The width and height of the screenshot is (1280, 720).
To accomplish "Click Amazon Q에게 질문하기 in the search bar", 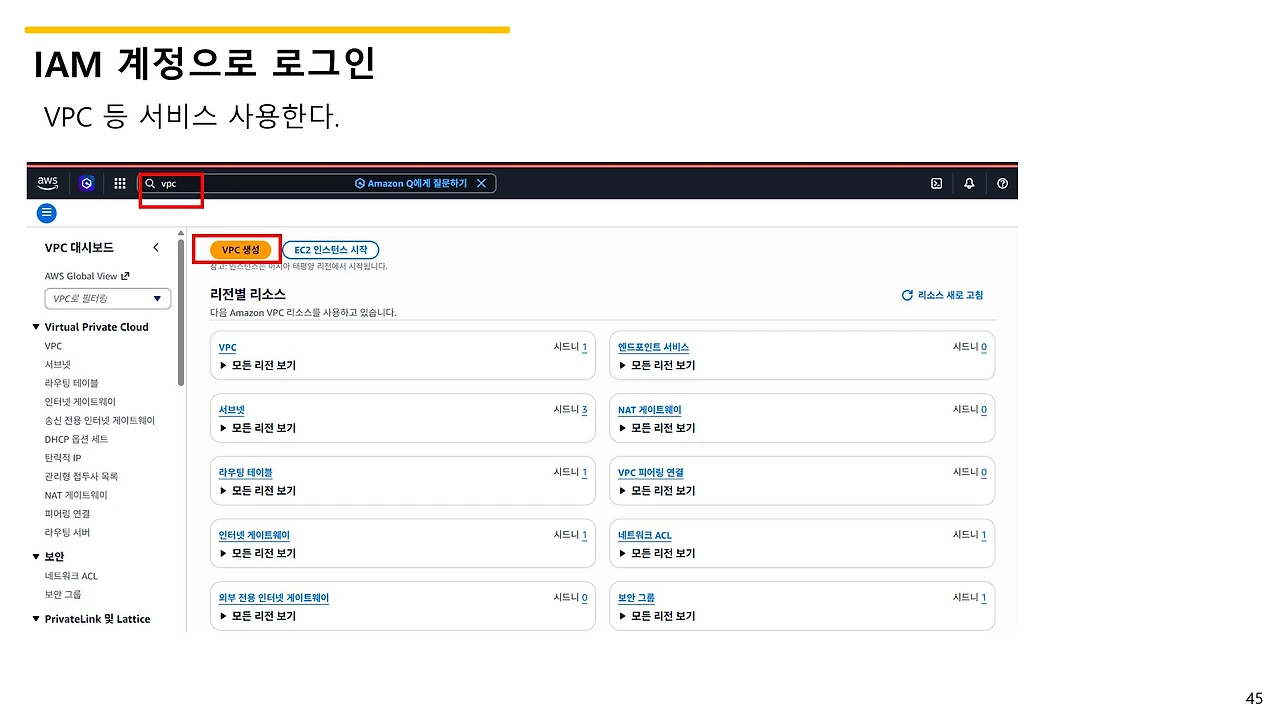I will coord(410,183).
